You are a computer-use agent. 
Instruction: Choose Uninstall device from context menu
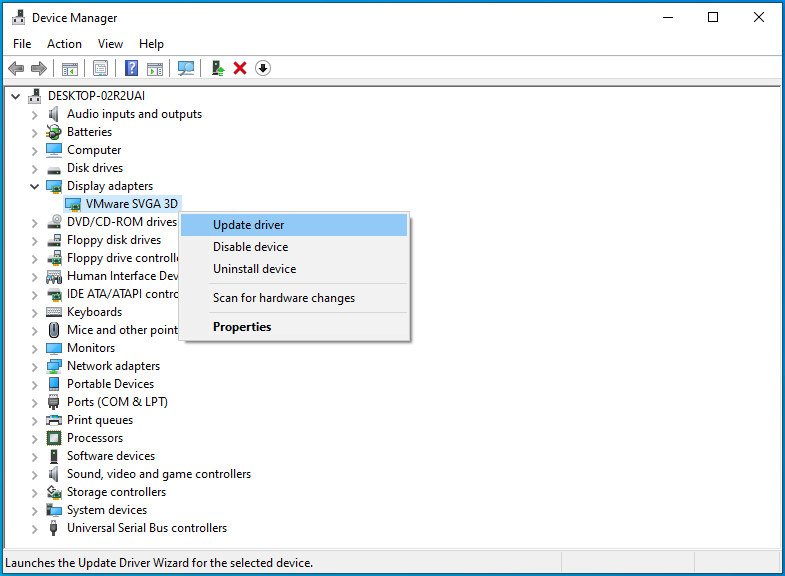click(x=254, y=269)
